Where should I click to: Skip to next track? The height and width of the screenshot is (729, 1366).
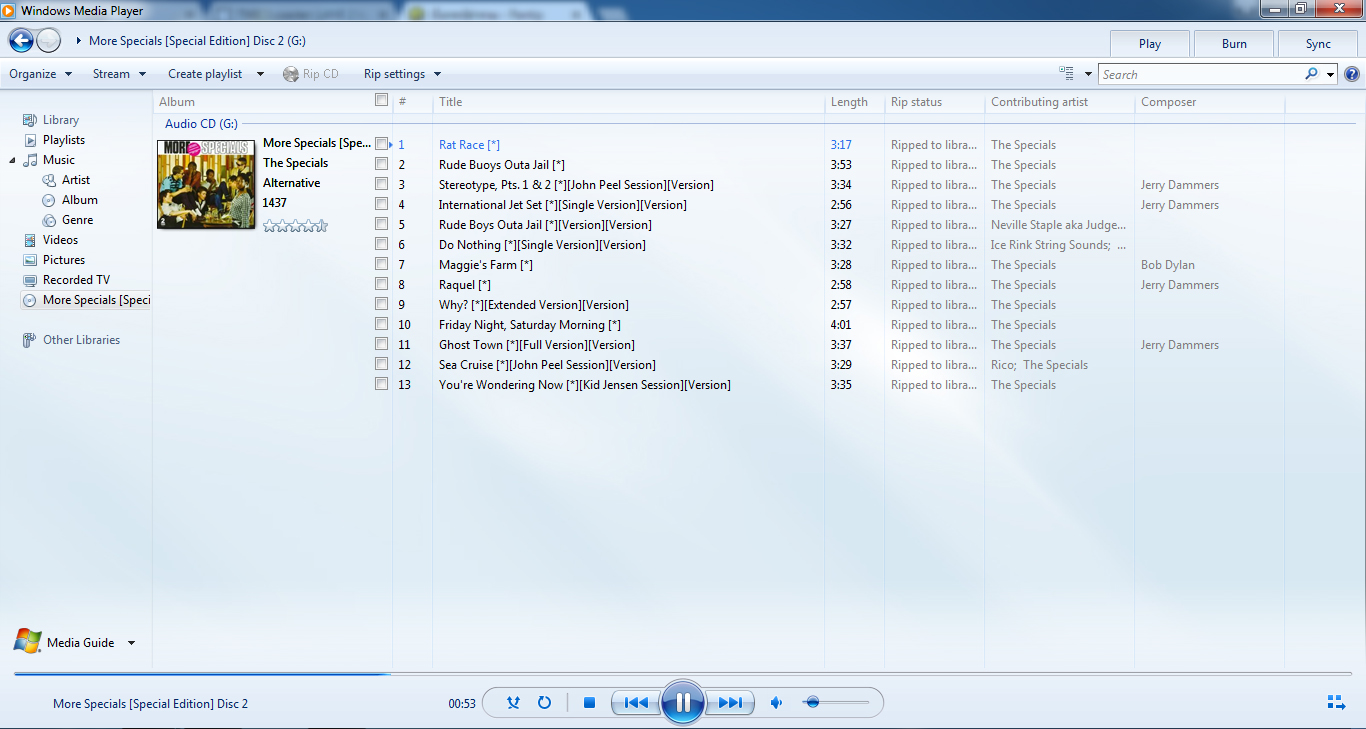[x=730, y=703]
